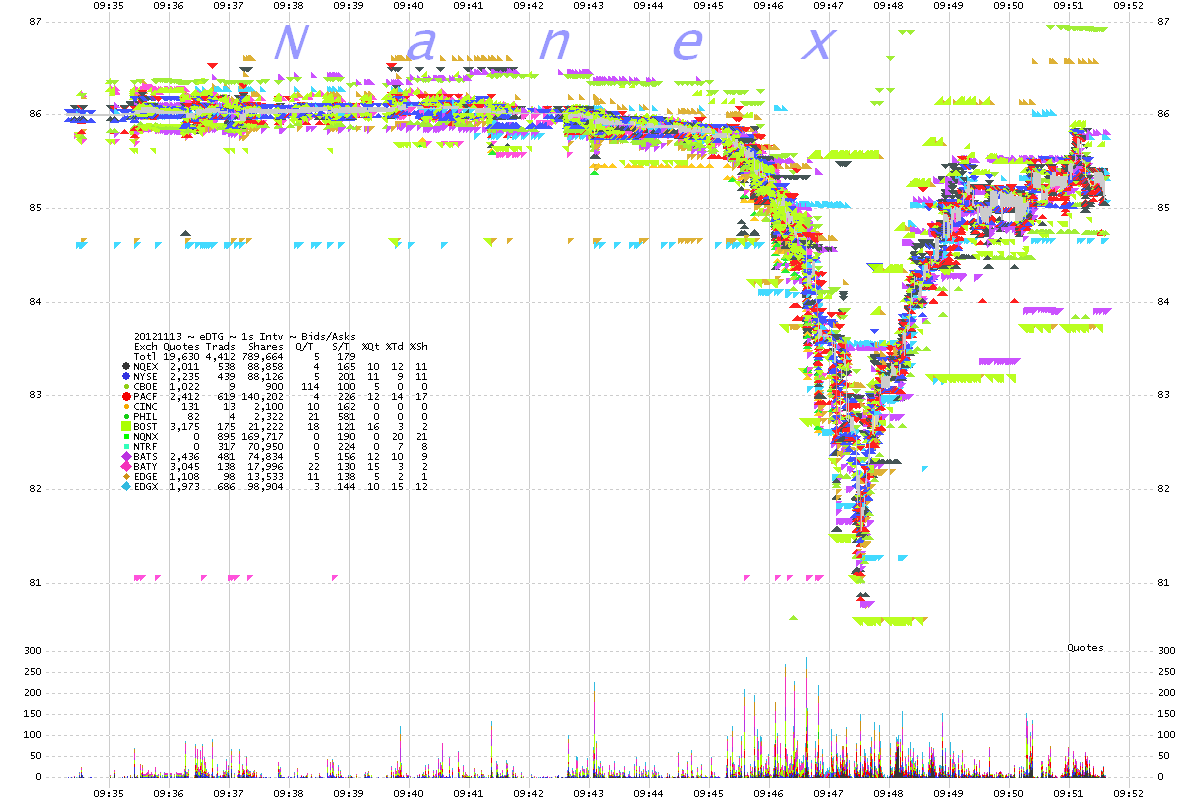Click the 'NYSE' exchange label

[x=146, y=378]
